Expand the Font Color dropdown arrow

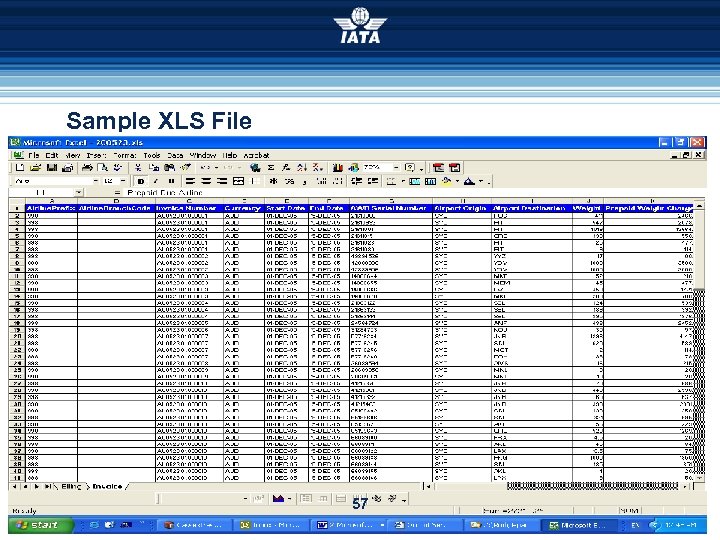point(481,181)
